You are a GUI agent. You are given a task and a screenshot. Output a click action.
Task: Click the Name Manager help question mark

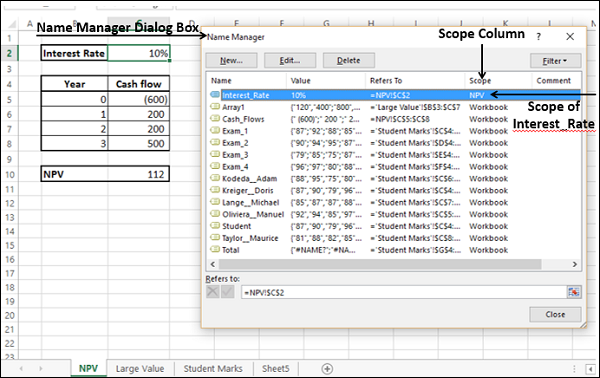pos(538,37)
